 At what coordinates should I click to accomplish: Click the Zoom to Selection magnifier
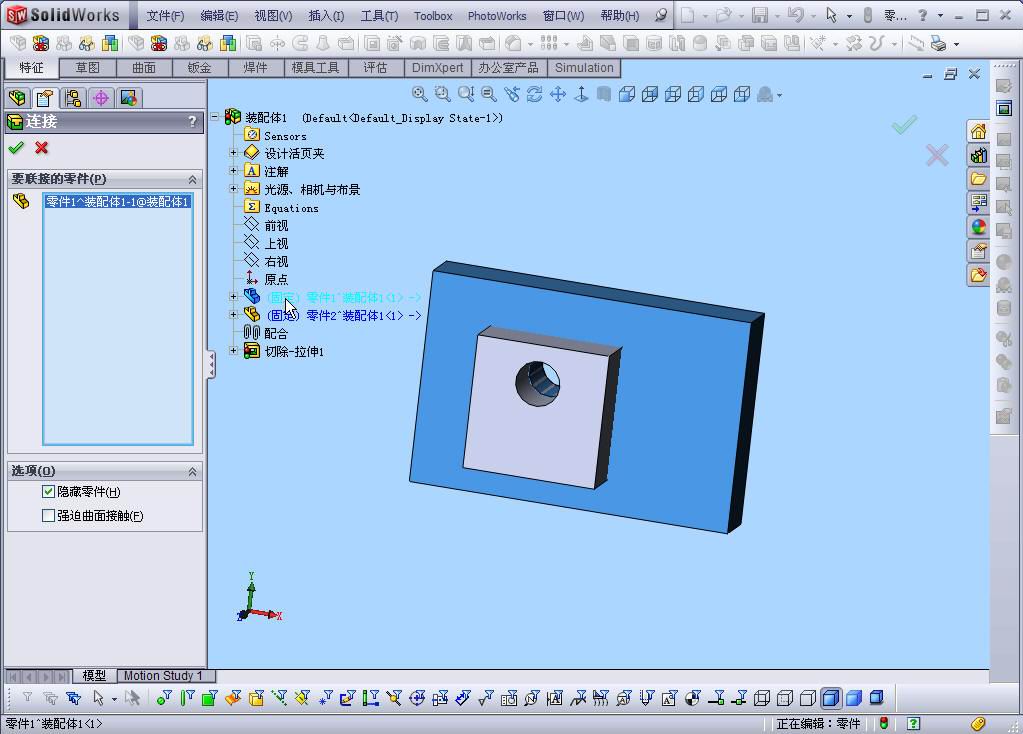(489, 95)
